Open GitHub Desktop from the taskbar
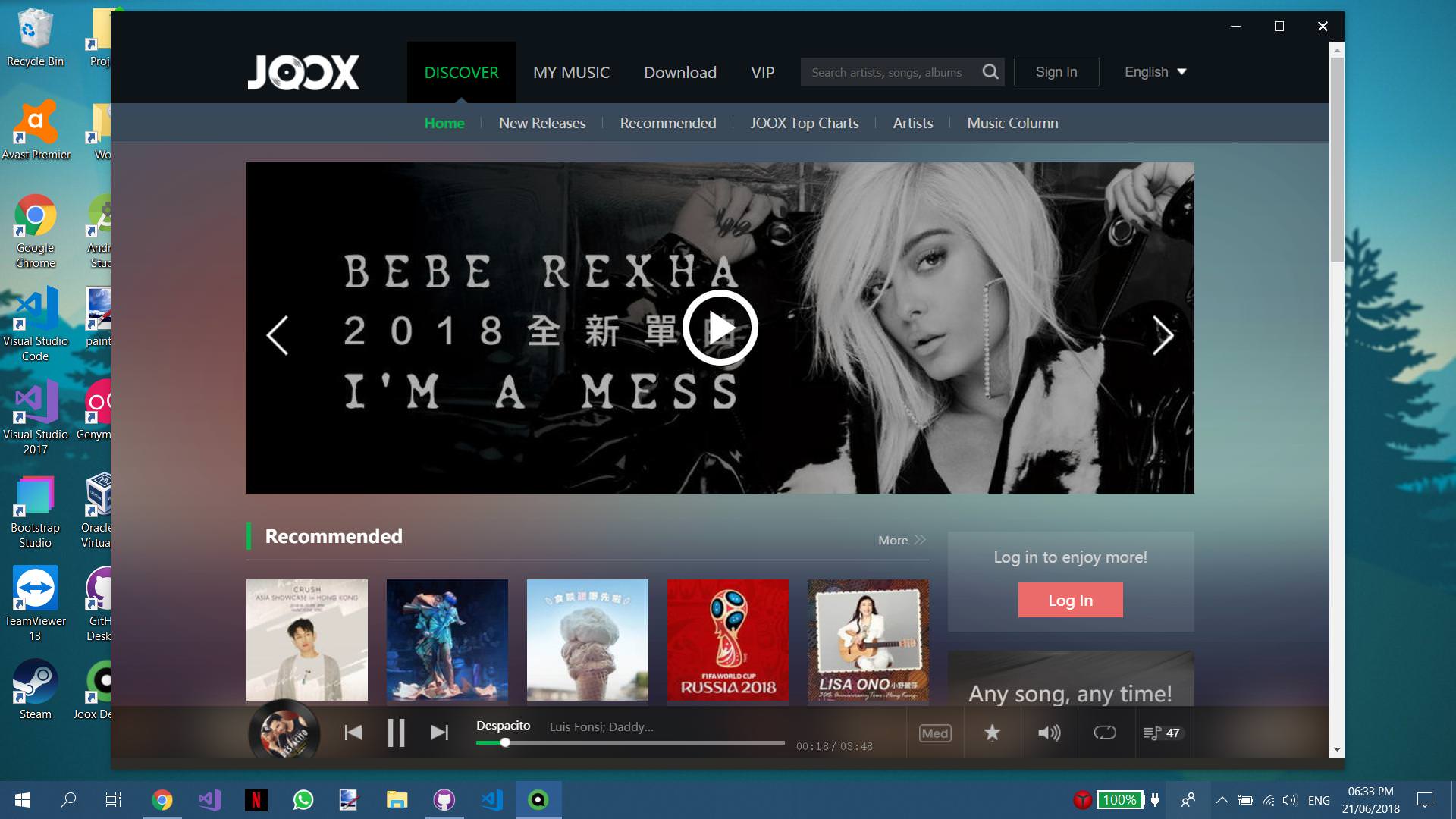The width and height of the screenshot is (1456, 819). tap(444, 800)
